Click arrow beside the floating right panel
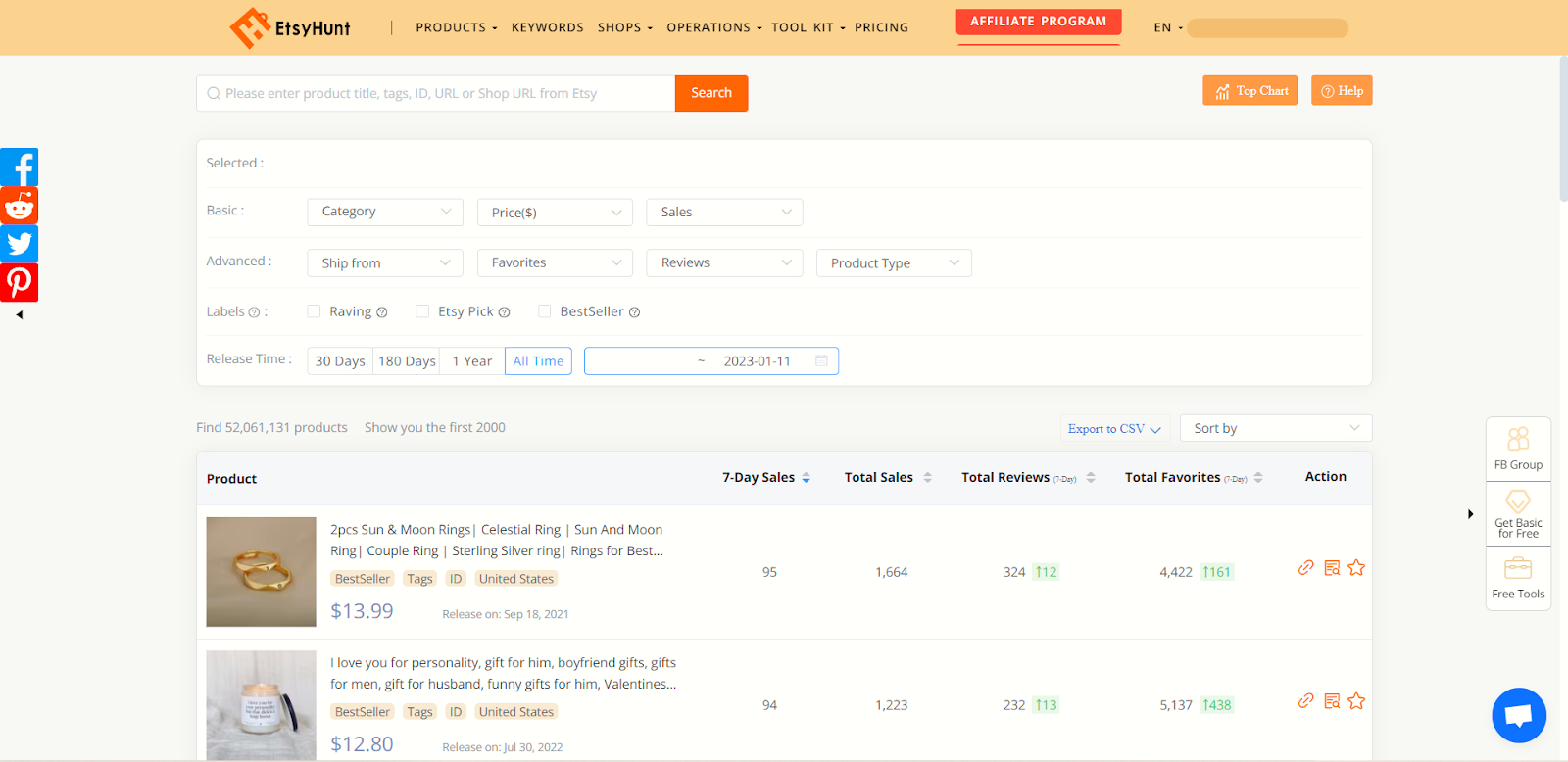Screen dimensions: 1568x762 point(1470,514)
